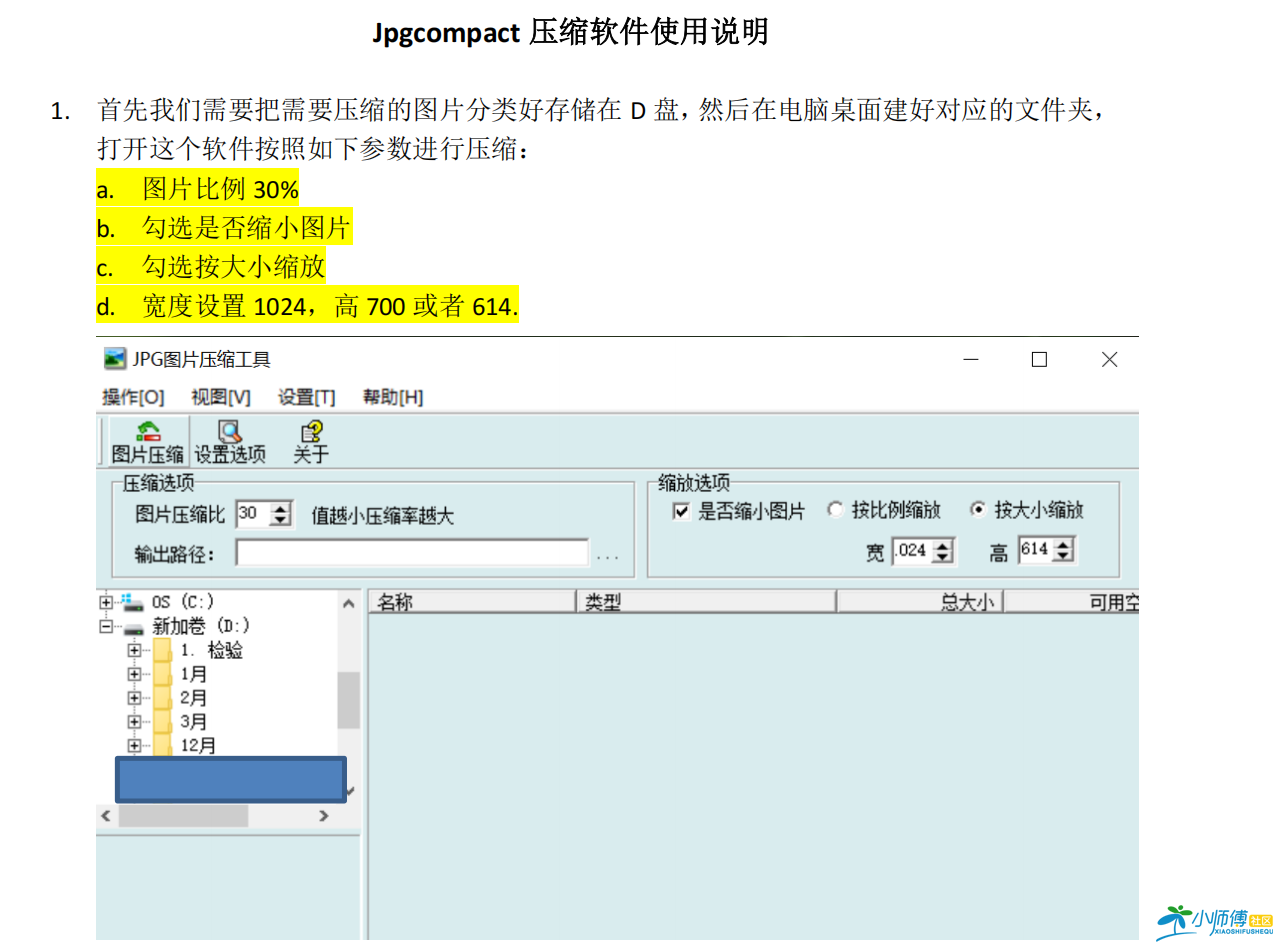
Task: Toggle the 是否缩小图片 checkbox
Action: pos(681,510)
